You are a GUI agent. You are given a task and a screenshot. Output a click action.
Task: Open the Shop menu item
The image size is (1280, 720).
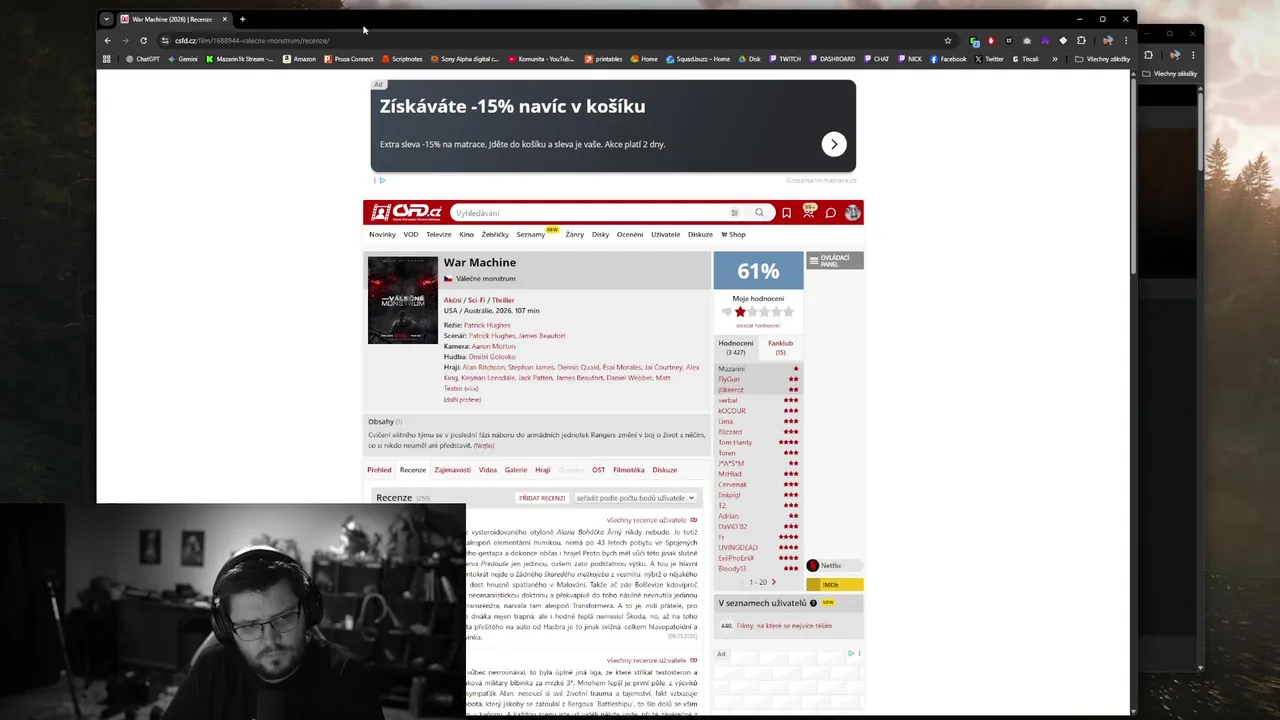pyautogui.click(x=733, y=234)
